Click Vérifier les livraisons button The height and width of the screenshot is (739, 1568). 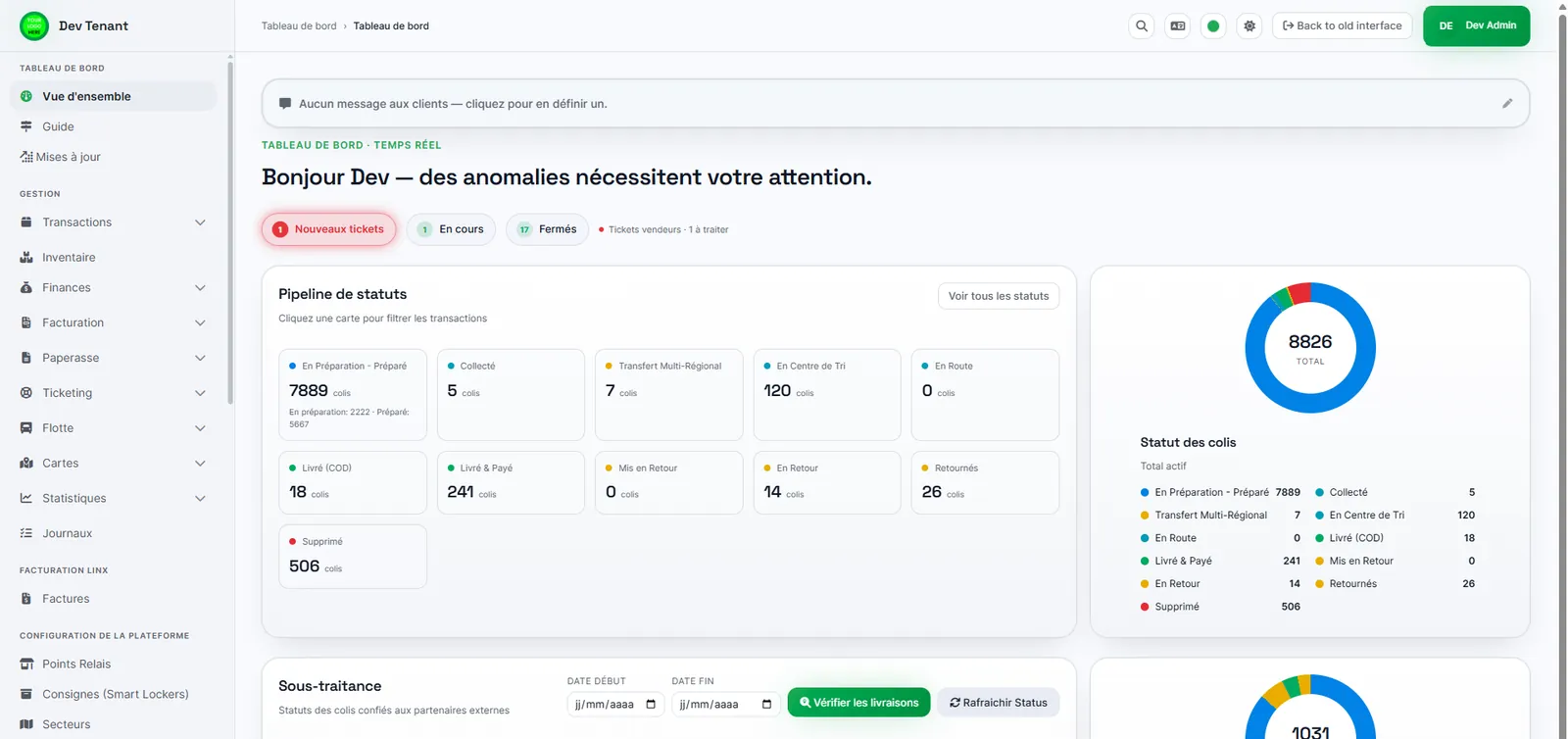(858, 703)
